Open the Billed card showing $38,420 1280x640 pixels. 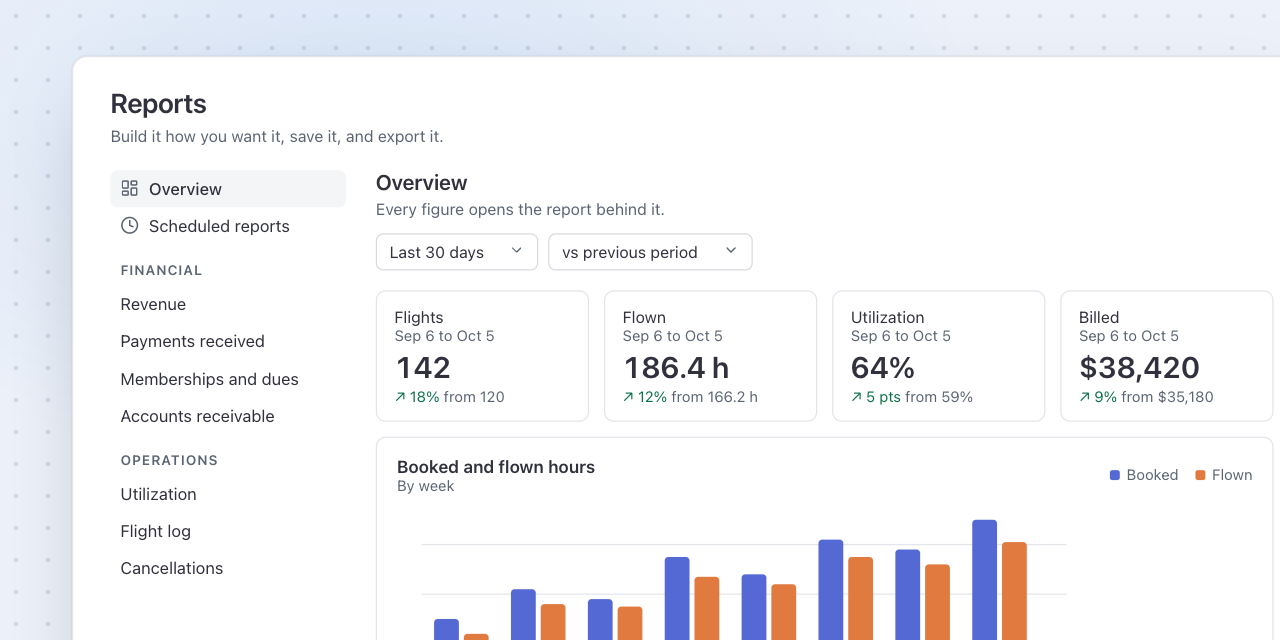coord(1167,356)
